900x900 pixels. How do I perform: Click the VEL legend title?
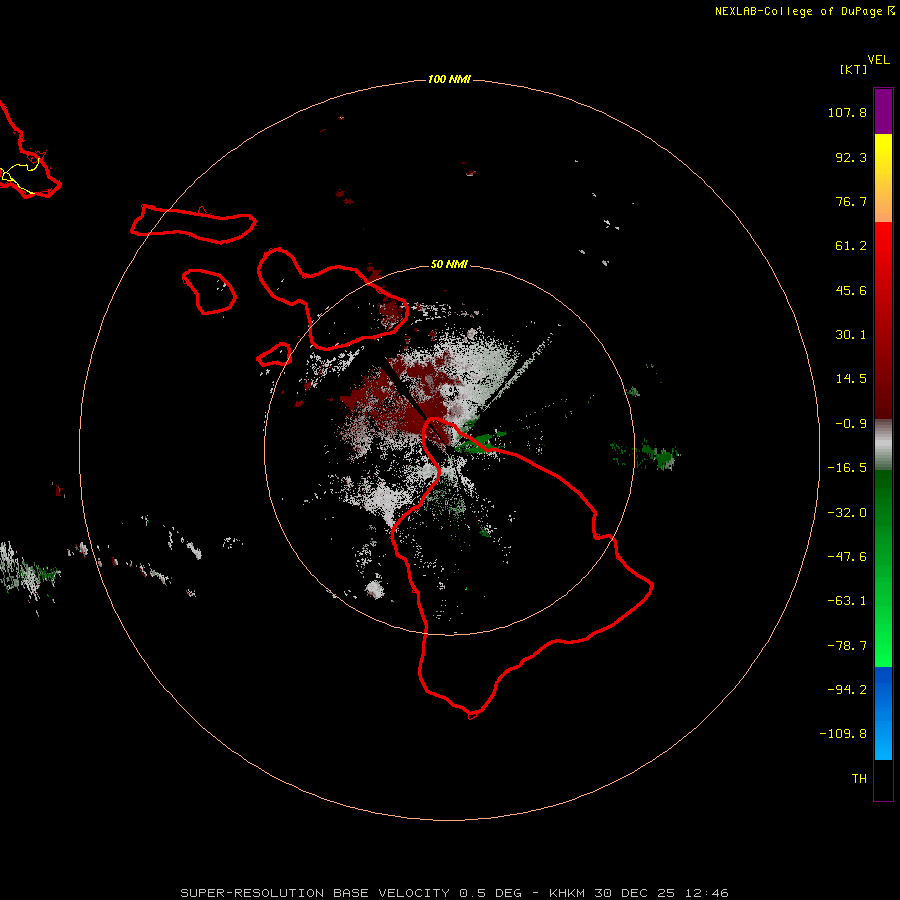(x=878, y=60)
